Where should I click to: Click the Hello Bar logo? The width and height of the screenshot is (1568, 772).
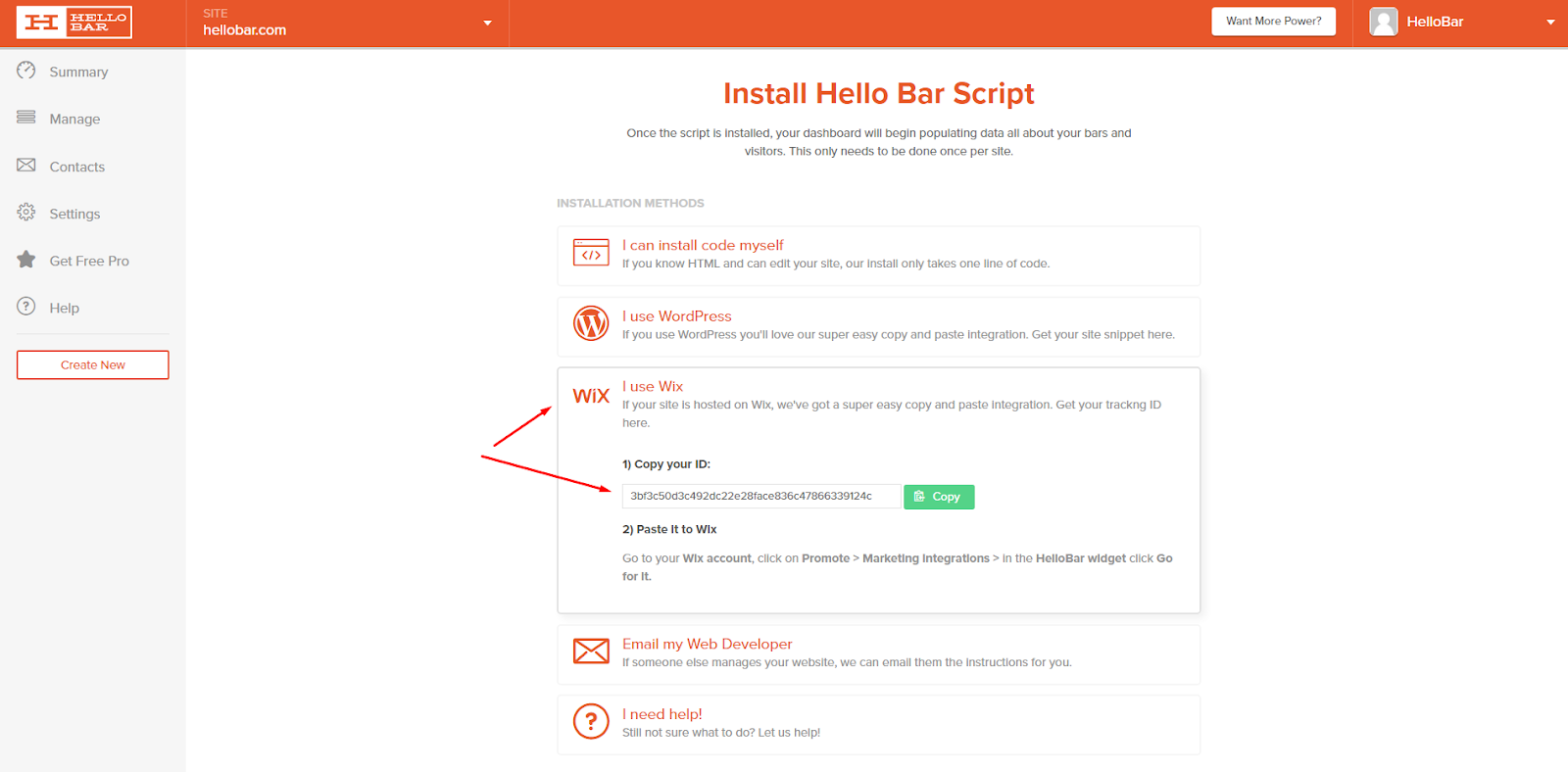[x=73, y=23]
